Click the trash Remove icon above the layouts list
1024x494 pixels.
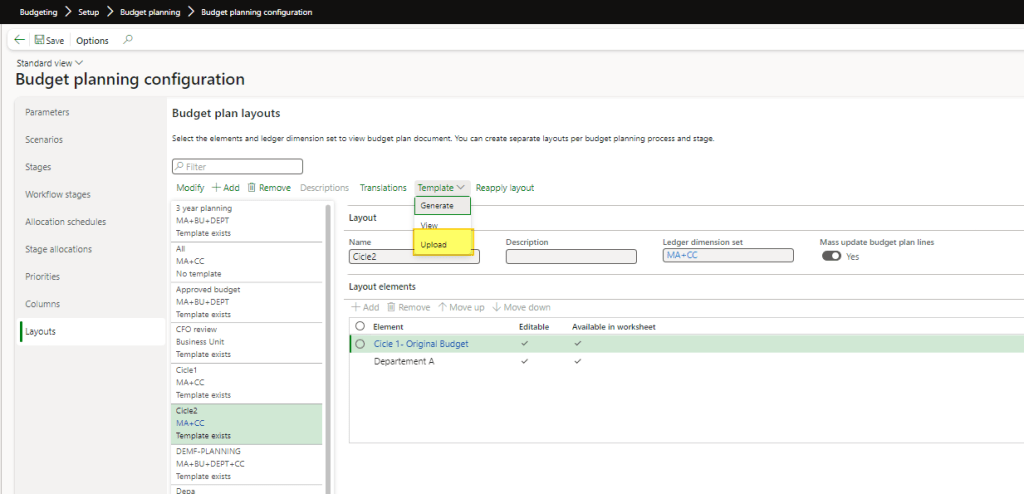pyautogui.click(x=252, y=188)
